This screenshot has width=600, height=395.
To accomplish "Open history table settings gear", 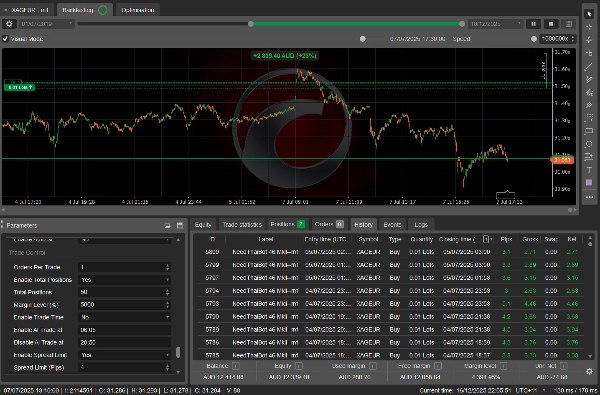I will point(589,371).
